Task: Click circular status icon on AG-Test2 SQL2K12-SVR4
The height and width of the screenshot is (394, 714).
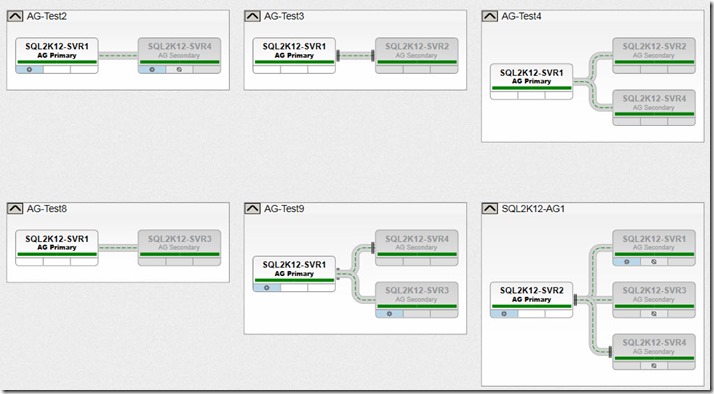Action: coord(179,70)
